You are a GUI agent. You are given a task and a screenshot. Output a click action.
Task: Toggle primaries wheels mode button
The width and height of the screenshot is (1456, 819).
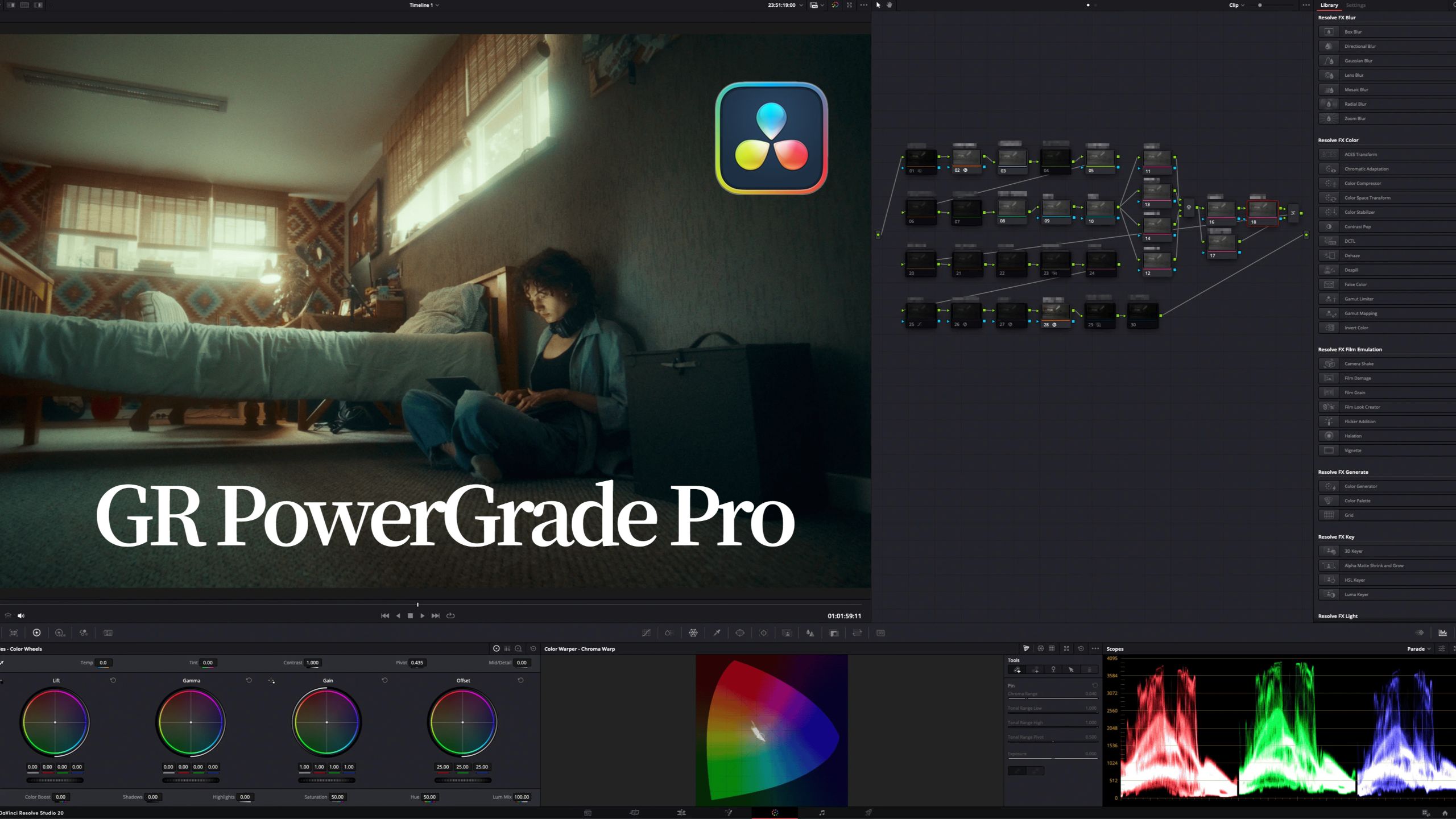coord(497,648)
